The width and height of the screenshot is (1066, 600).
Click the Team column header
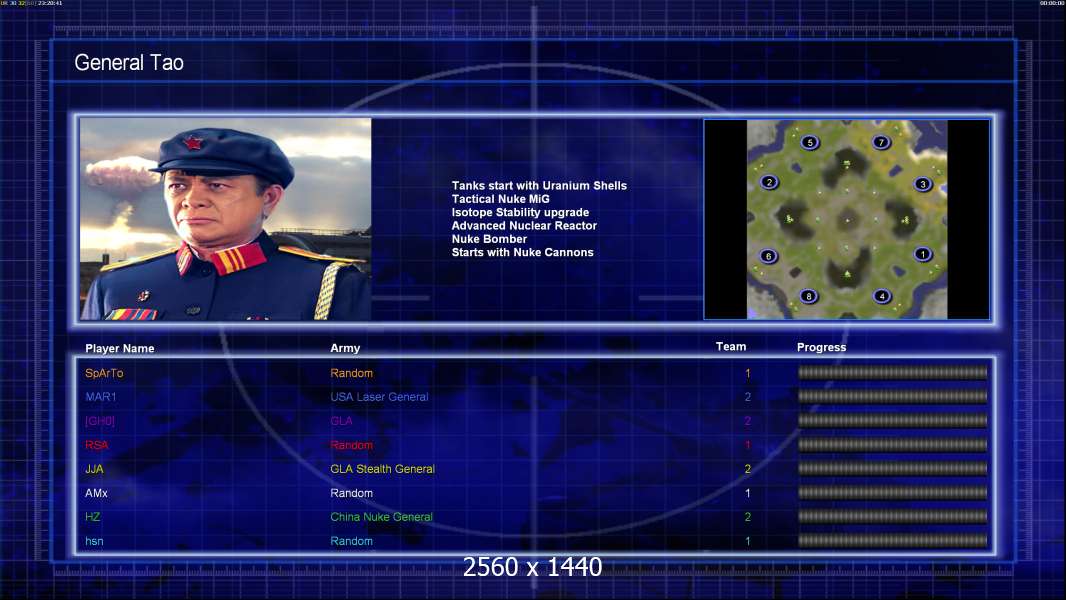(731, 347)
